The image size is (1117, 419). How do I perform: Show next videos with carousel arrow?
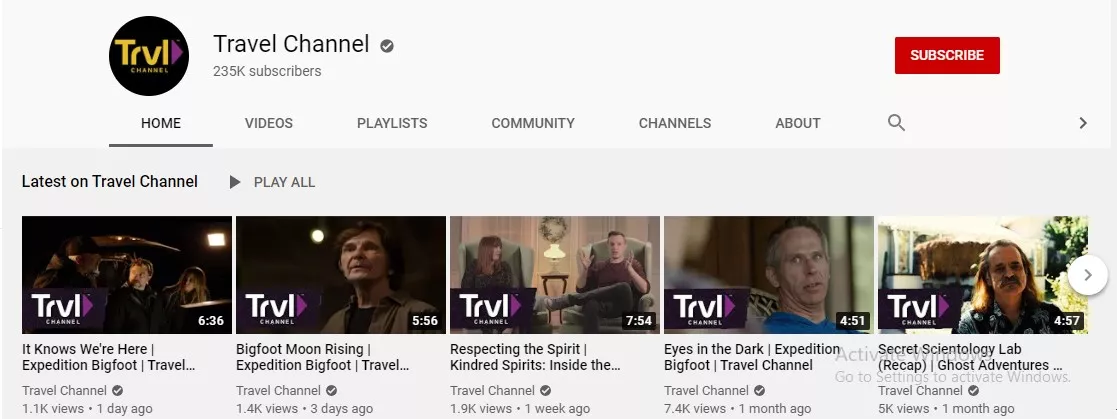point(1088,275)
